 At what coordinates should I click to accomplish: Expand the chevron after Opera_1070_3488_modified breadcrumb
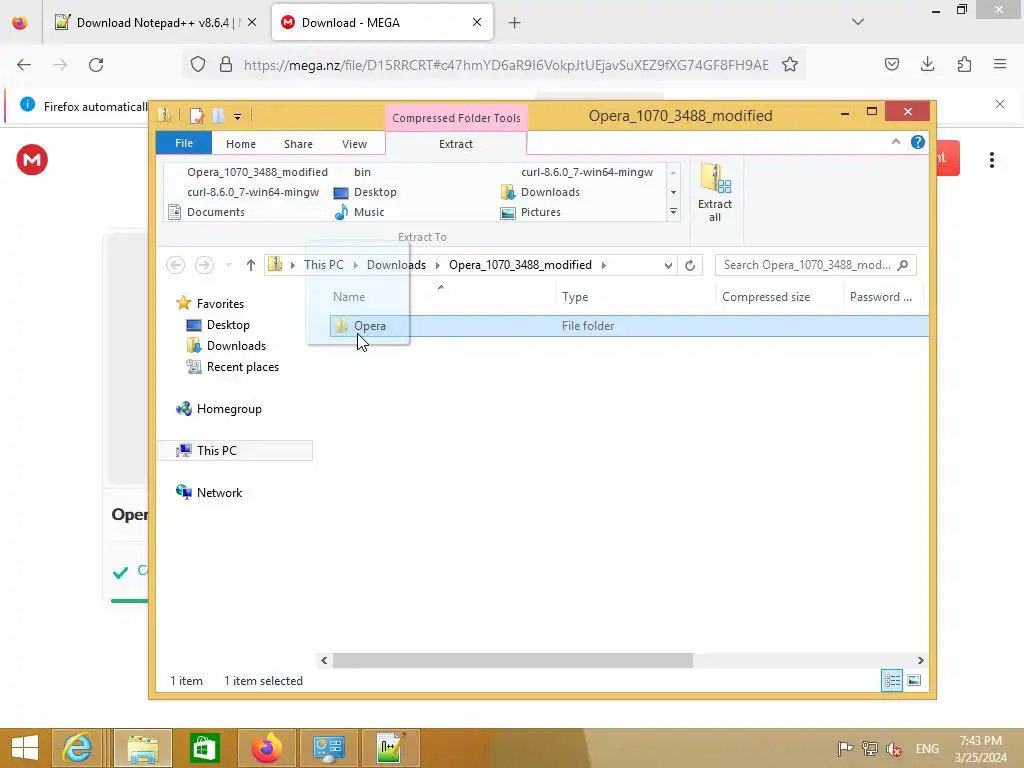[x=603, y=265]
